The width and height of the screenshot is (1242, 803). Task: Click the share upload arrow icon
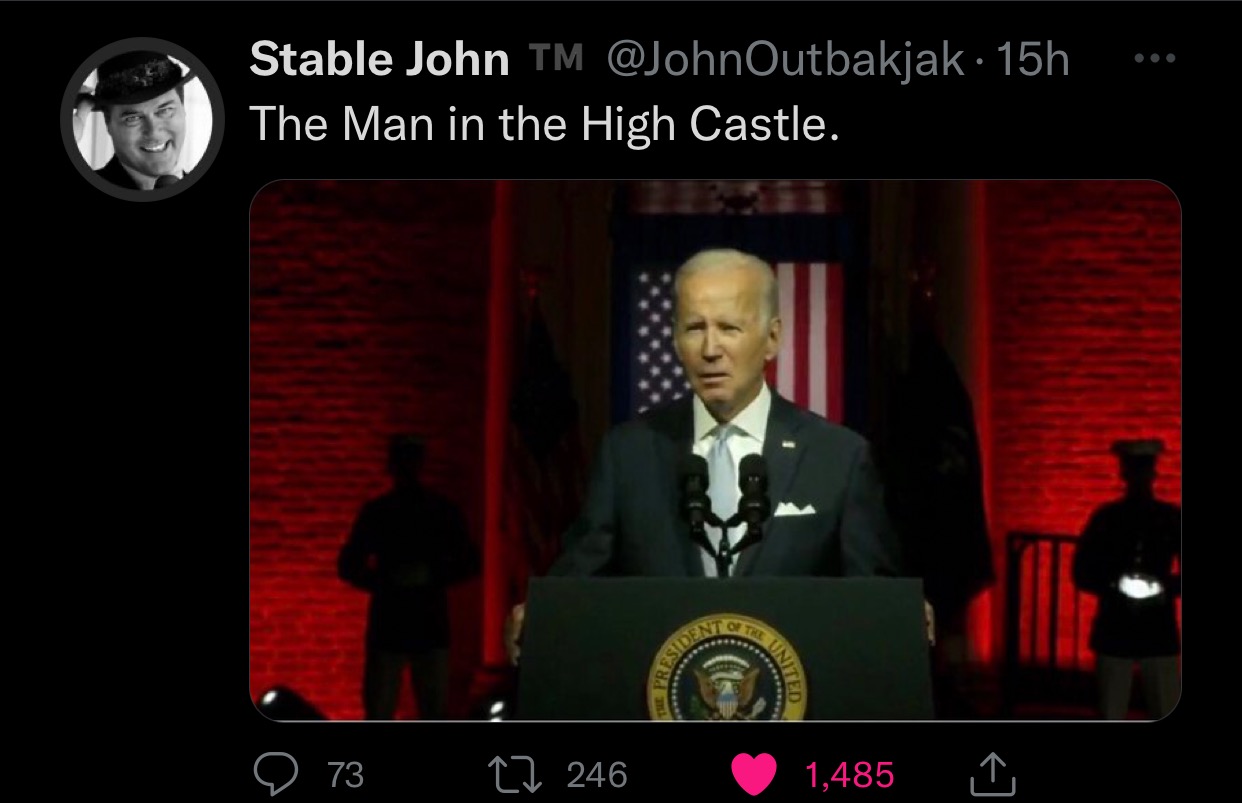(992, 773)
